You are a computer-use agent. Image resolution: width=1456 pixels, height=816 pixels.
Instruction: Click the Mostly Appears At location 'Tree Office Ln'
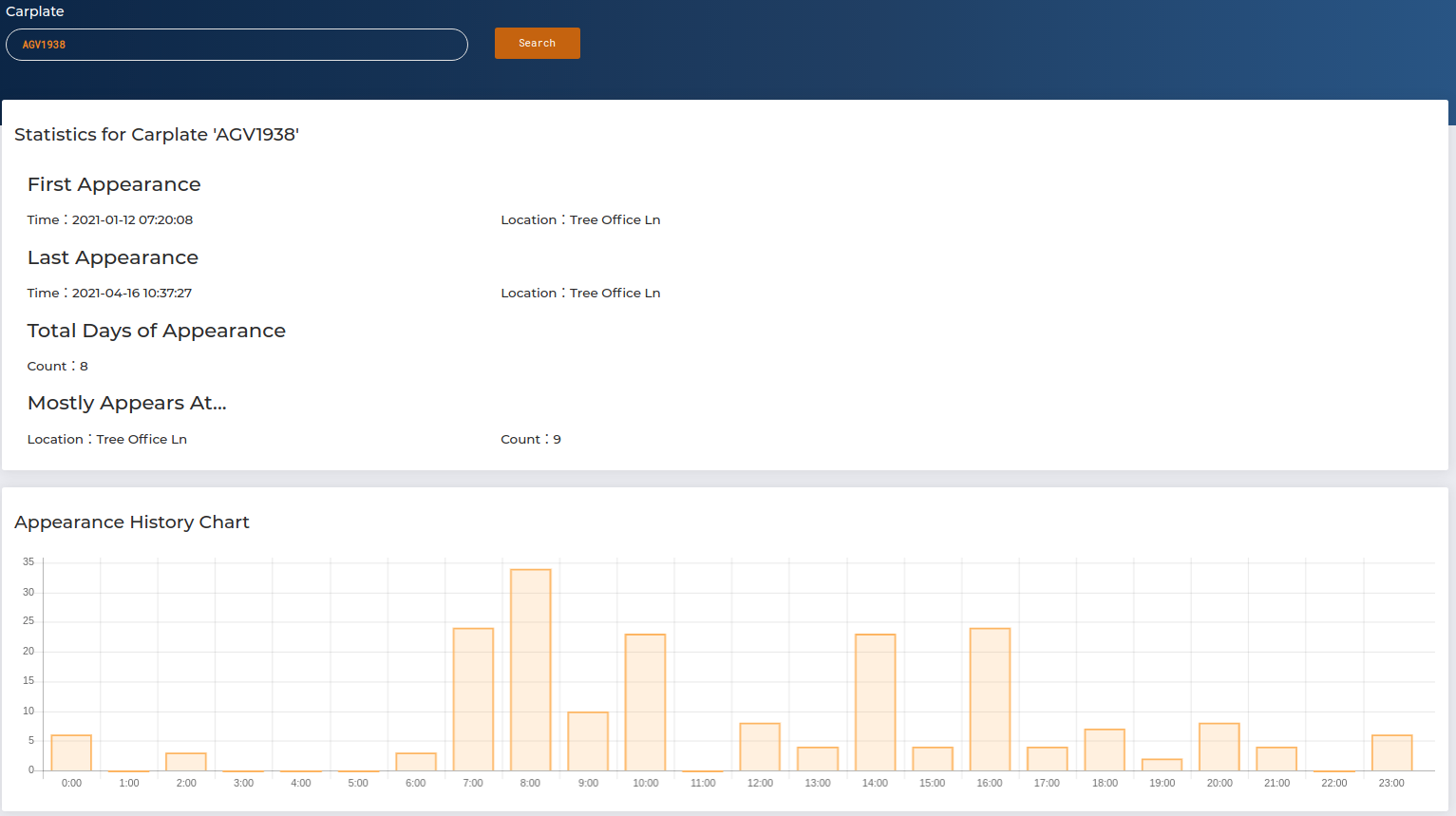[142, 439]
